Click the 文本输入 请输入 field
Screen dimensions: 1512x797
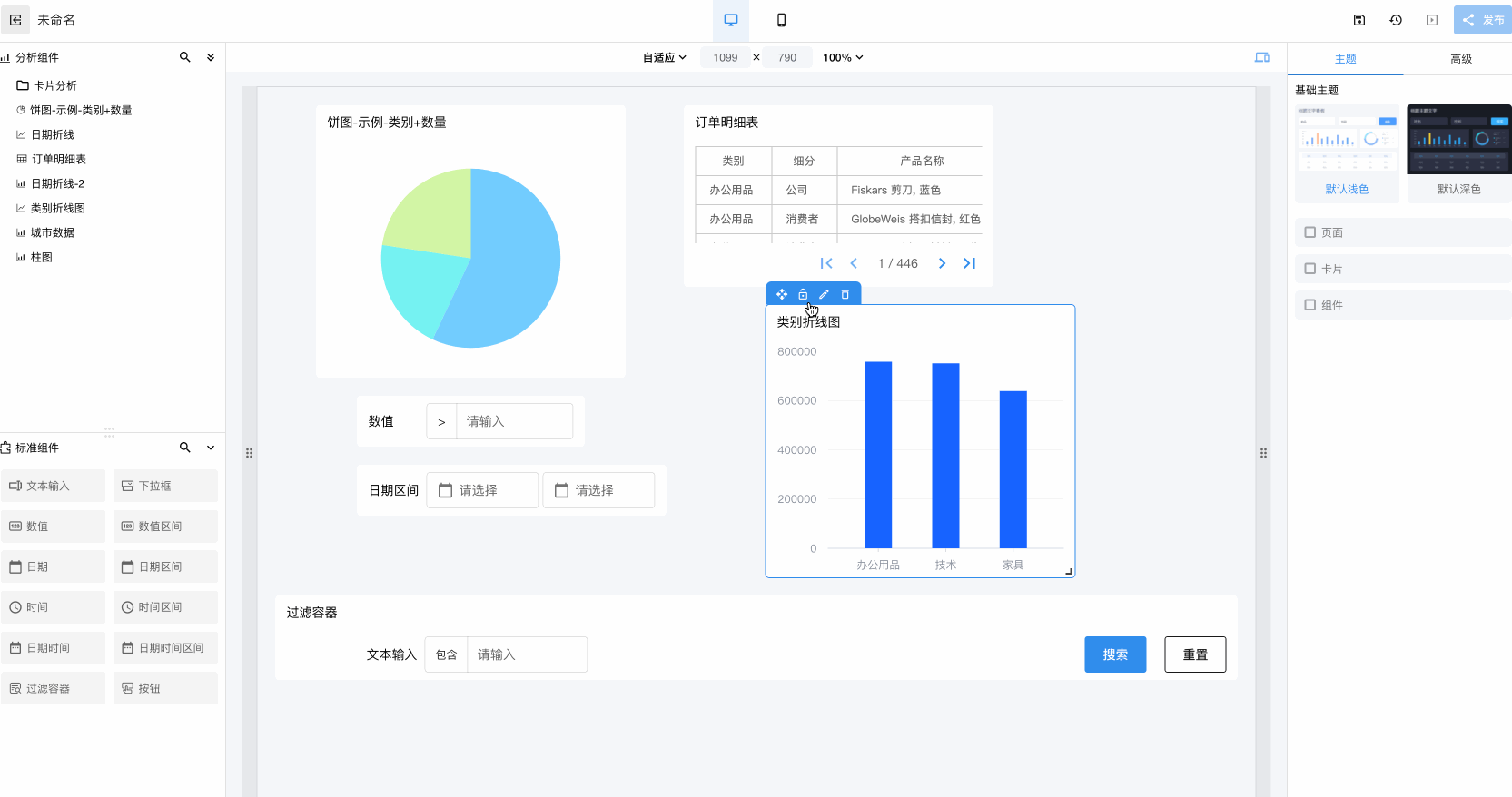click(x=527, y=654)
